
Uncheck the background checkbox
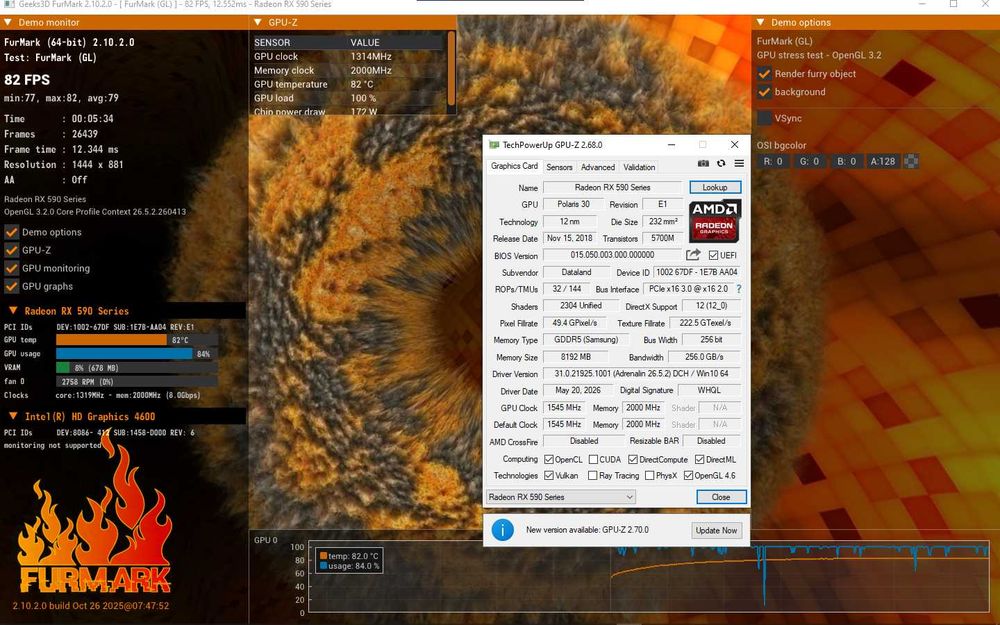point(764,92)
